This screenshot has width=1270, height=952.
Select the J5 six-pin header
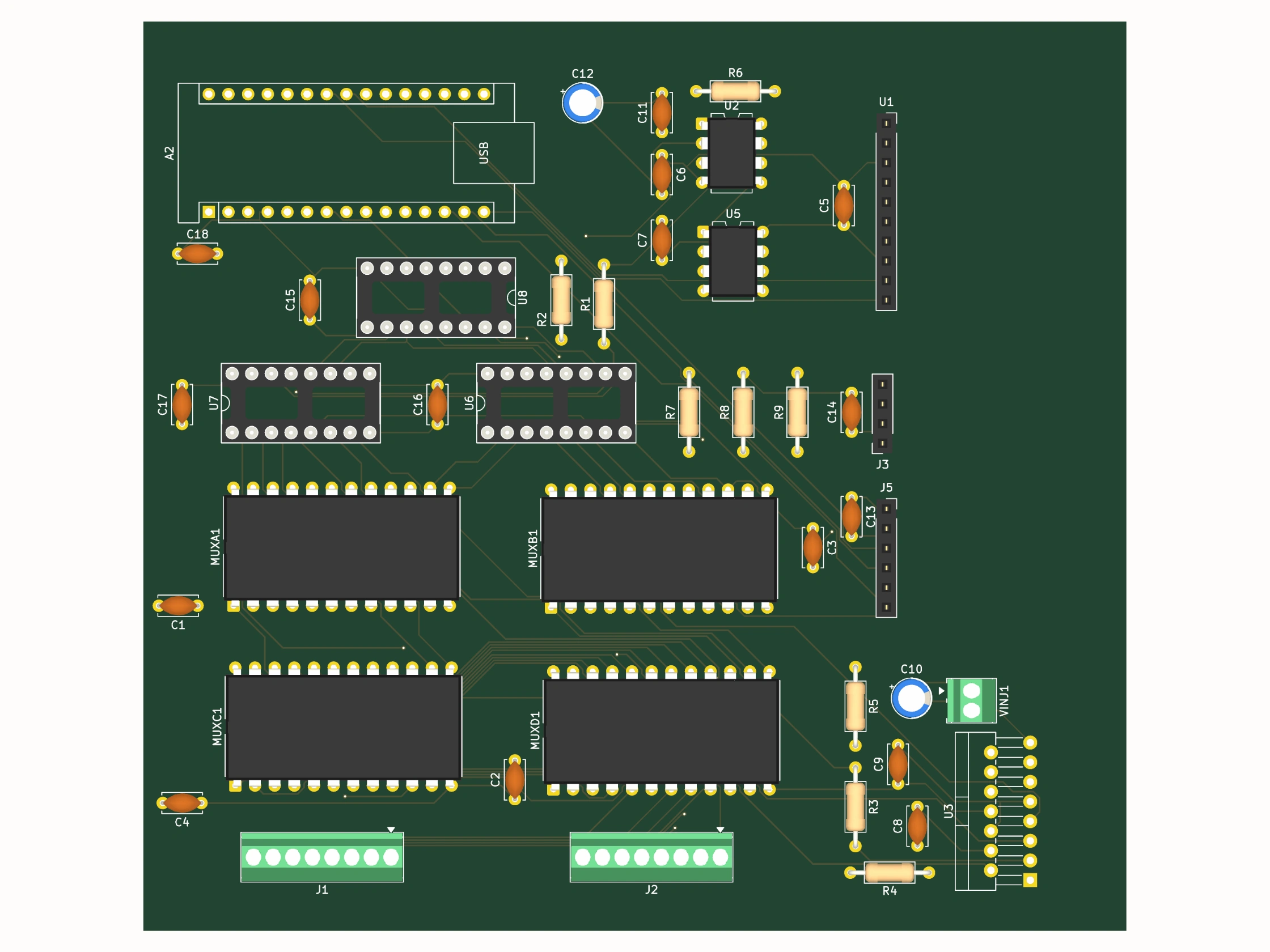[886, 558]
